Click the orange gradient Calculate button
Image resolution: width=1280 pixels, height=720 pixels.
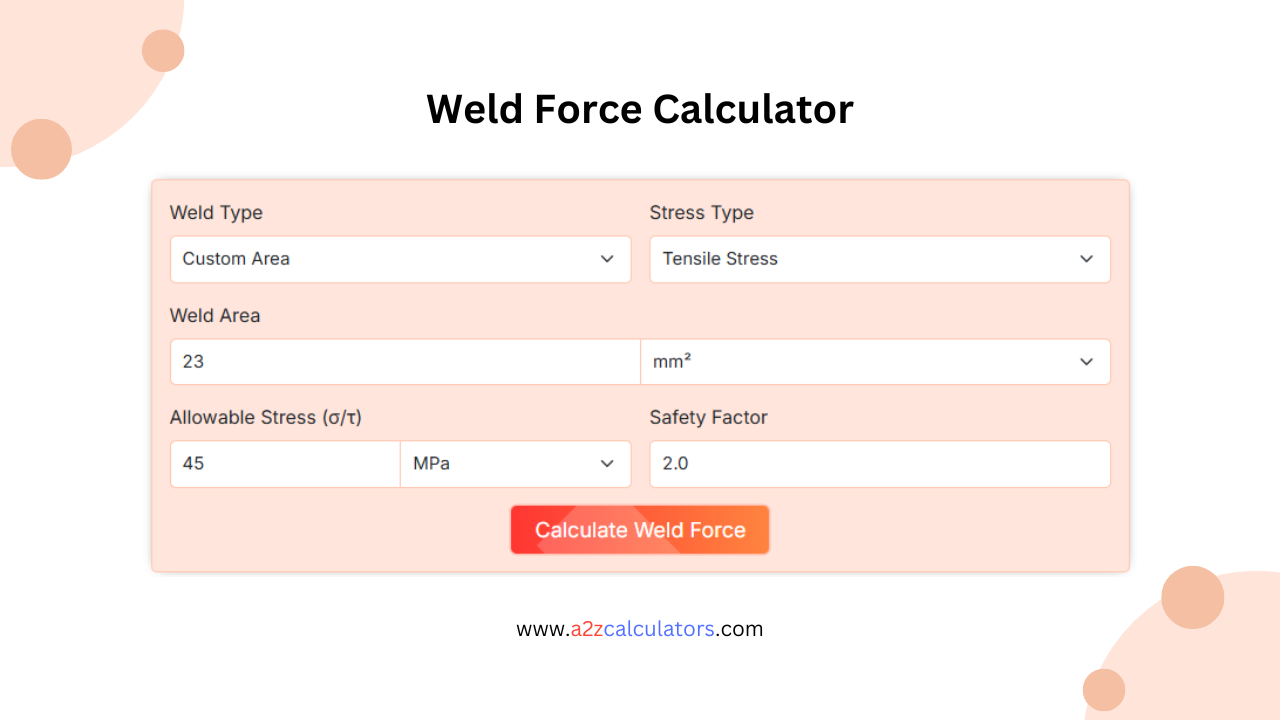(x=640, y=530)
